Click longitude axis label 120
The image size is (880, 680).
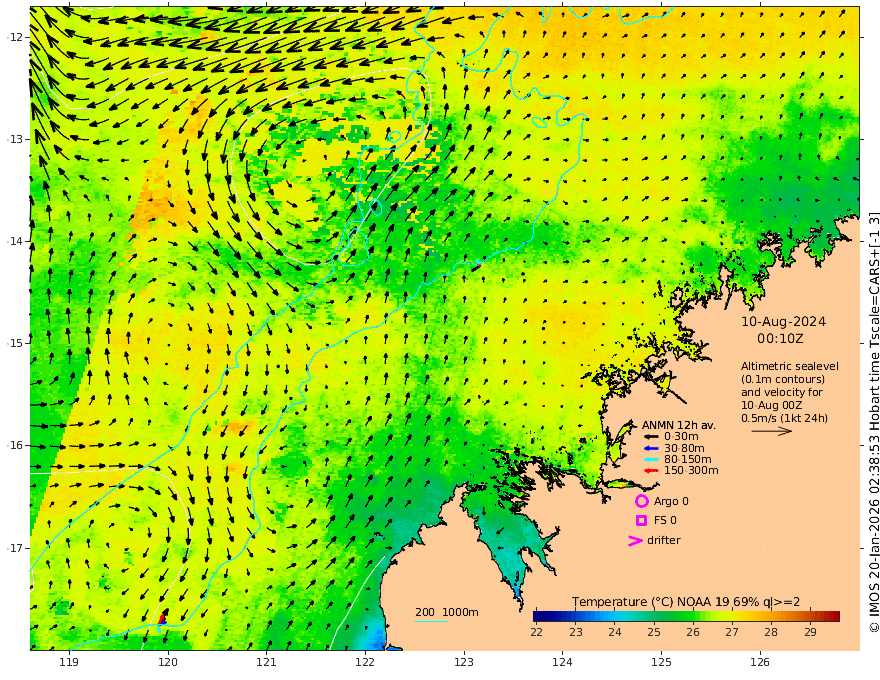(168, 663)
